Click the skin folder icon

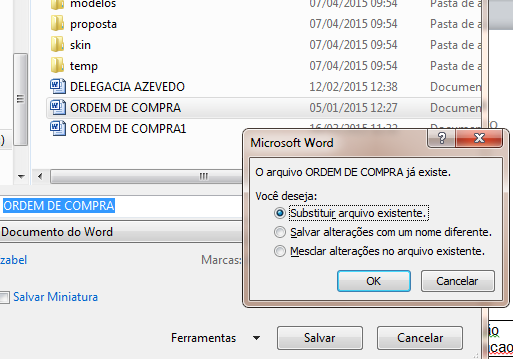57,45
